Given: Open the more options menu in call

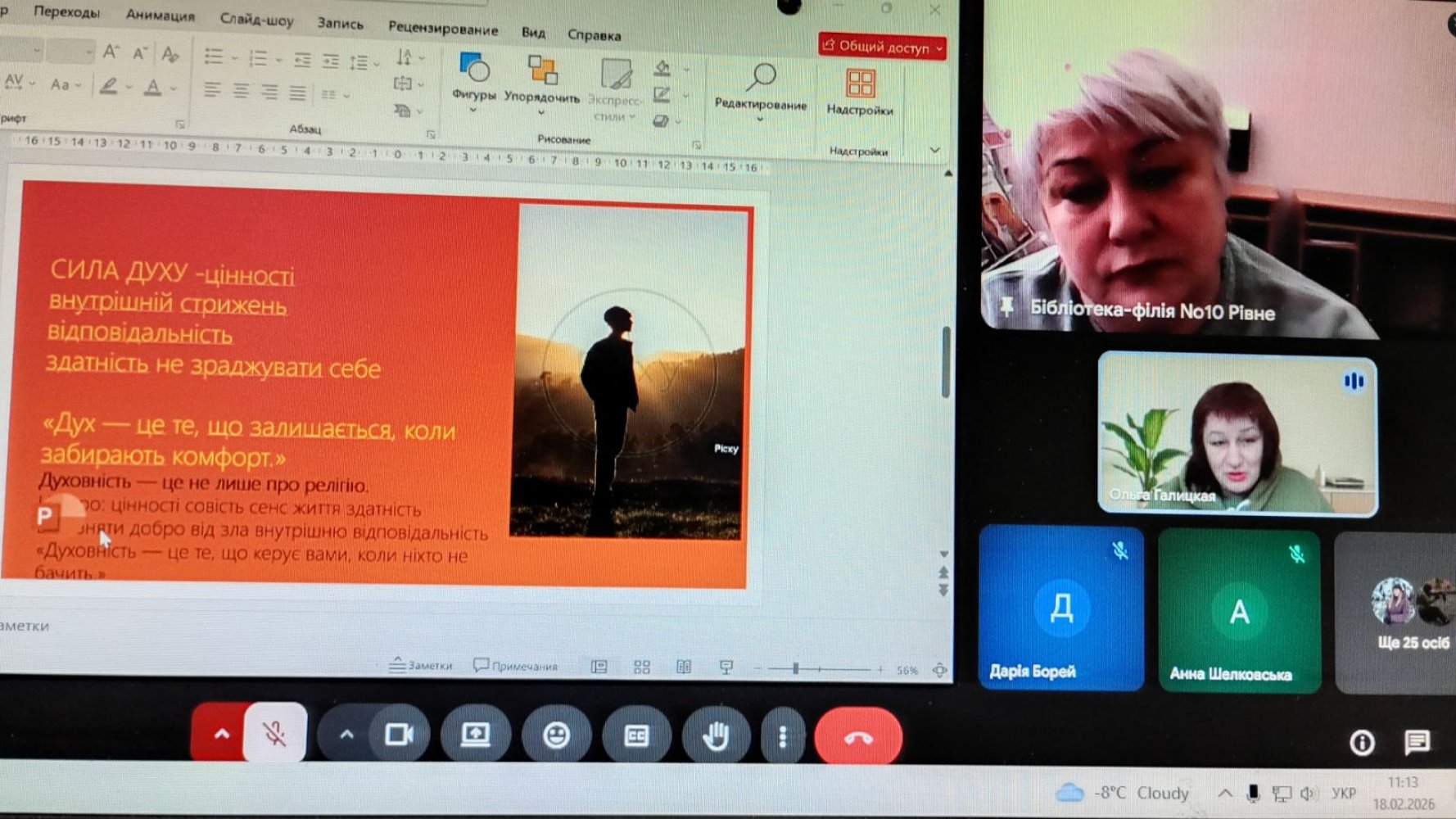Looking at the screenshot, I should tap(782, 737).
